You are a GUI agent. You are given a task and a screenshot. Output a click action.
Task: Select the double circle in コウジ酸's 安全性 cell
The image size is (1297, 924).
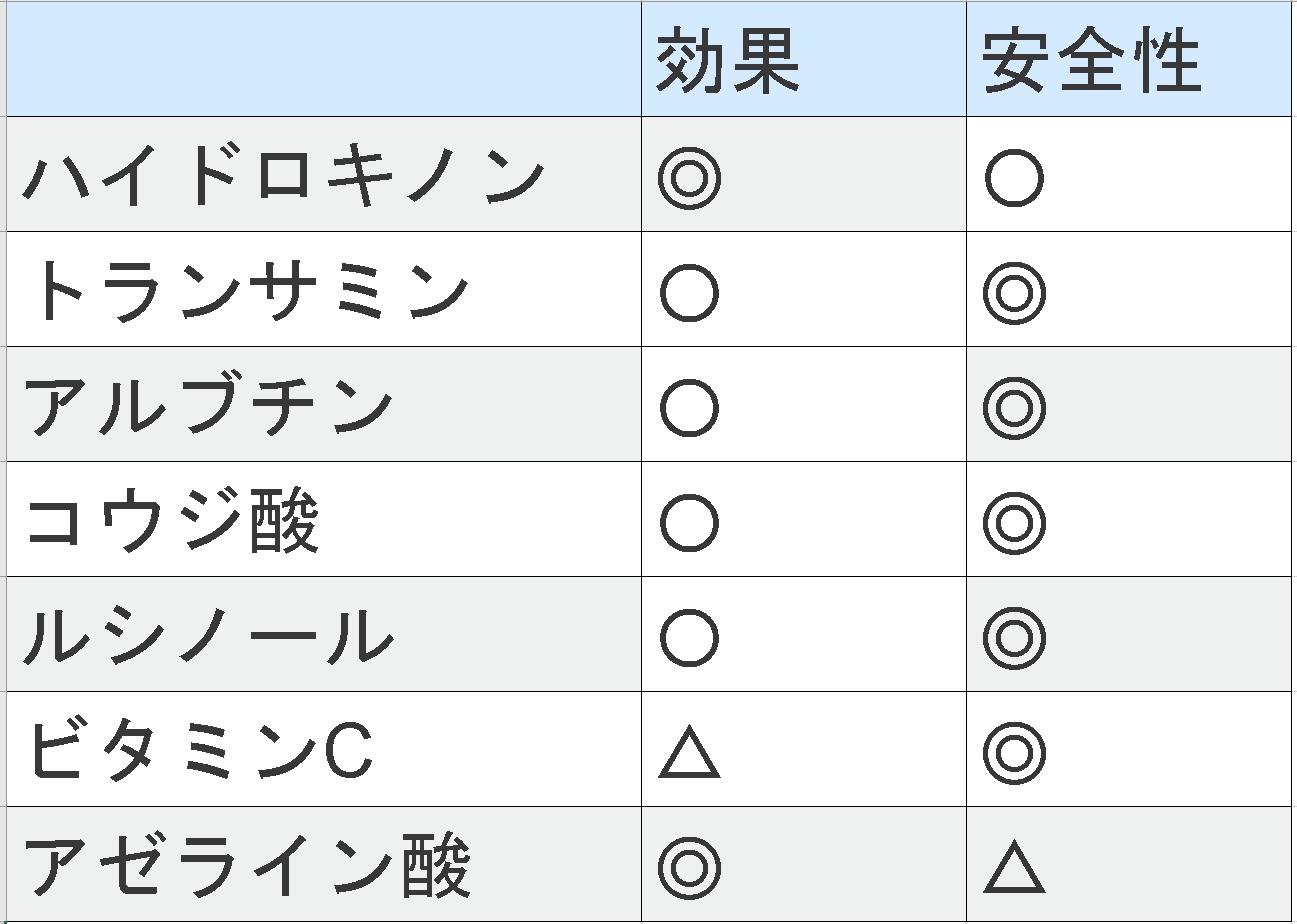pos(1014,523)
